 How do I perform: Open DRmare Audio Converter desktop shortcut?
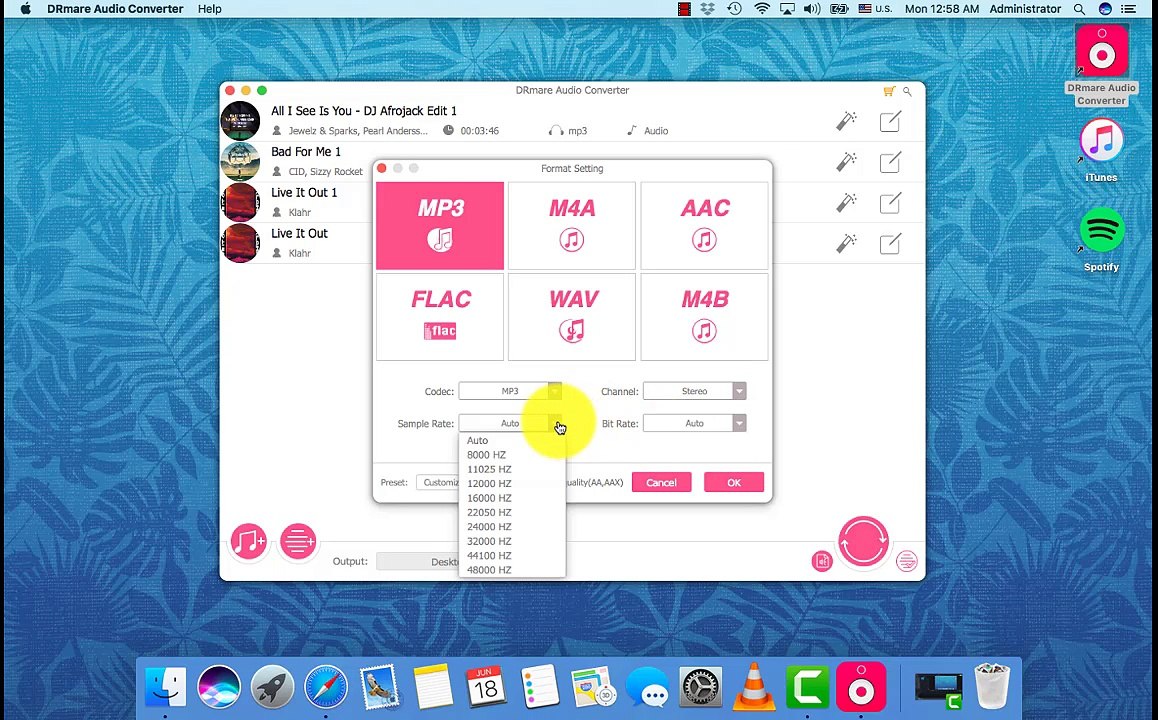click(x=1101, y=65)
